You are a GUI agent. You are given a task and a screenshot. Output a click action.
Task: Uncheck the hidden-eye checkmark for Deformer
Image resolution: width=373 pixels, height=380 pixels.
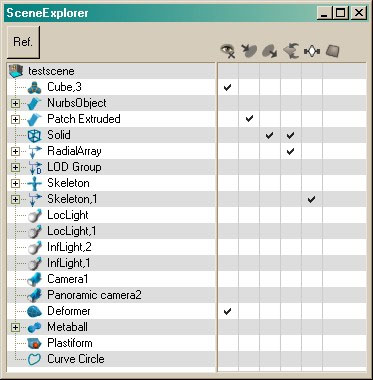[228, 311]
